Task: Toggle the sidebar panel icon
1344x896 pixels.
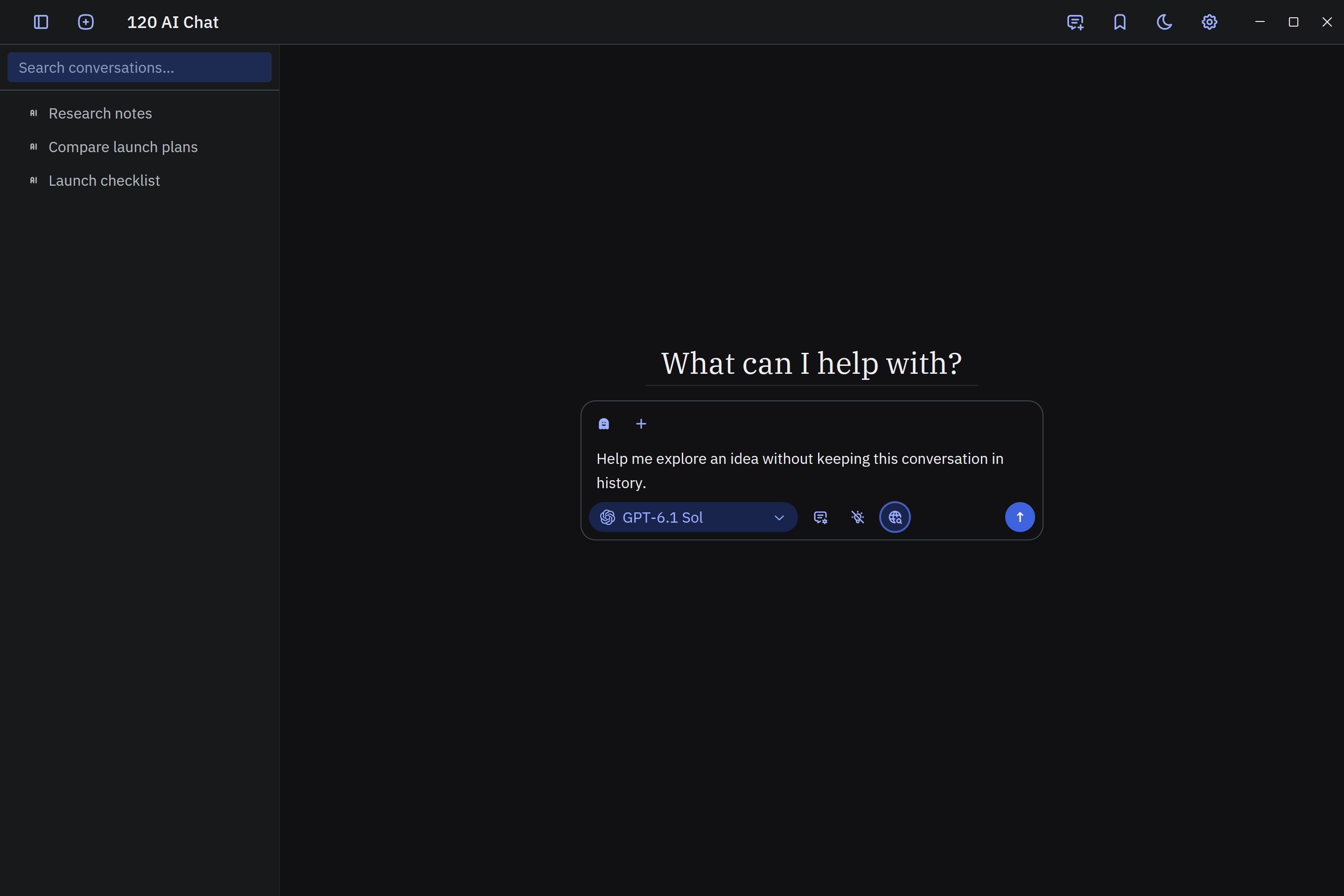Action: click(x=41, y=22)
